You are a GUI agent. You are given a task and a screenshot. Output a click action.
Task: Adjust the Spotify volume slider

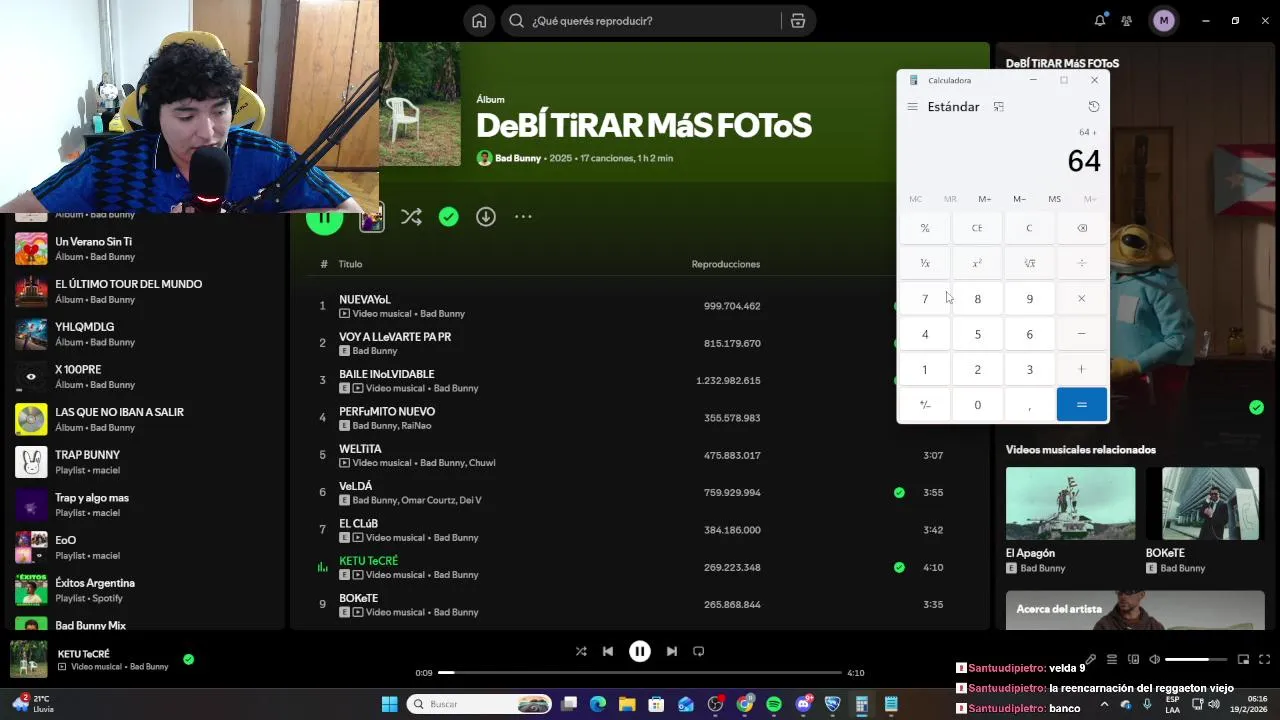click(x=1196, y=659)
